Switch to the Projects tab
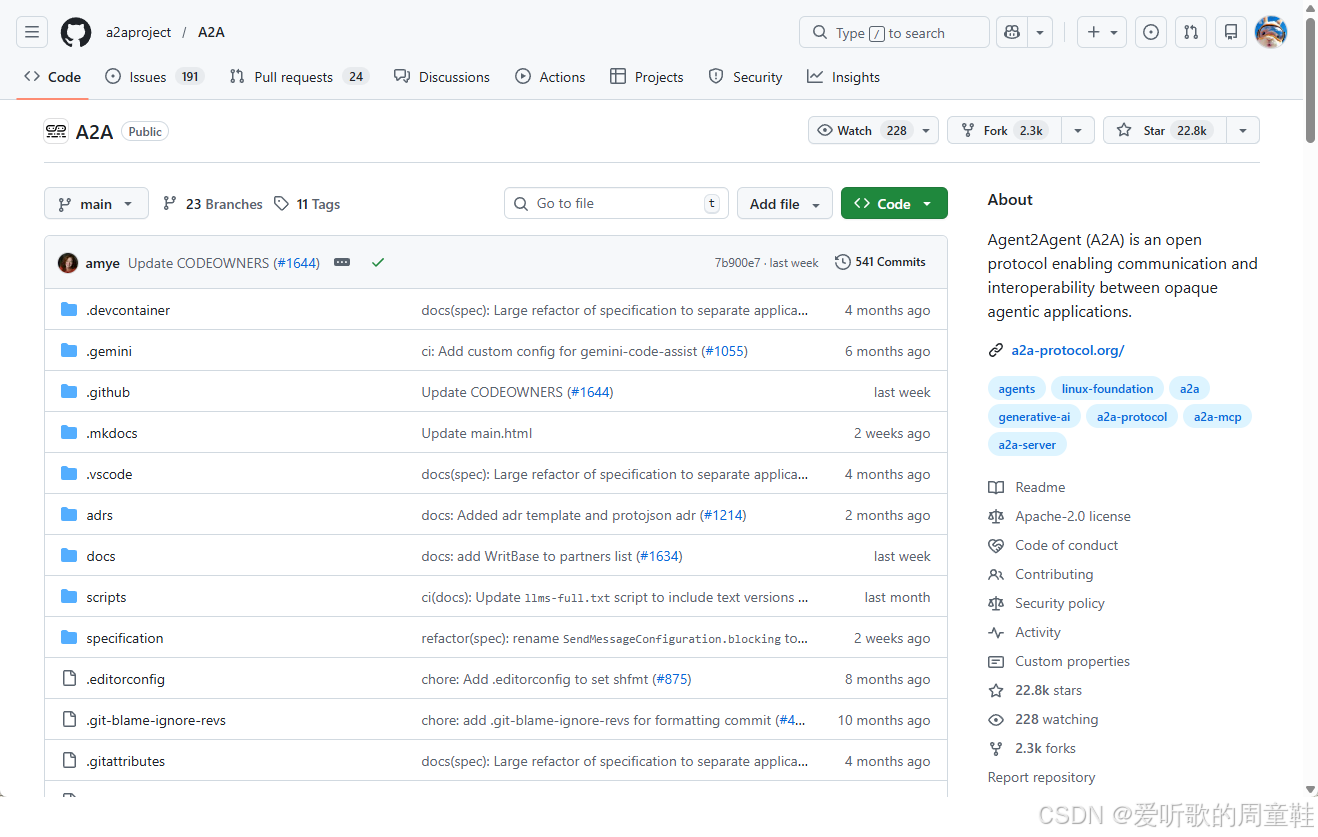The height and width of the screenshot is (837, 1318). point(647,77)
